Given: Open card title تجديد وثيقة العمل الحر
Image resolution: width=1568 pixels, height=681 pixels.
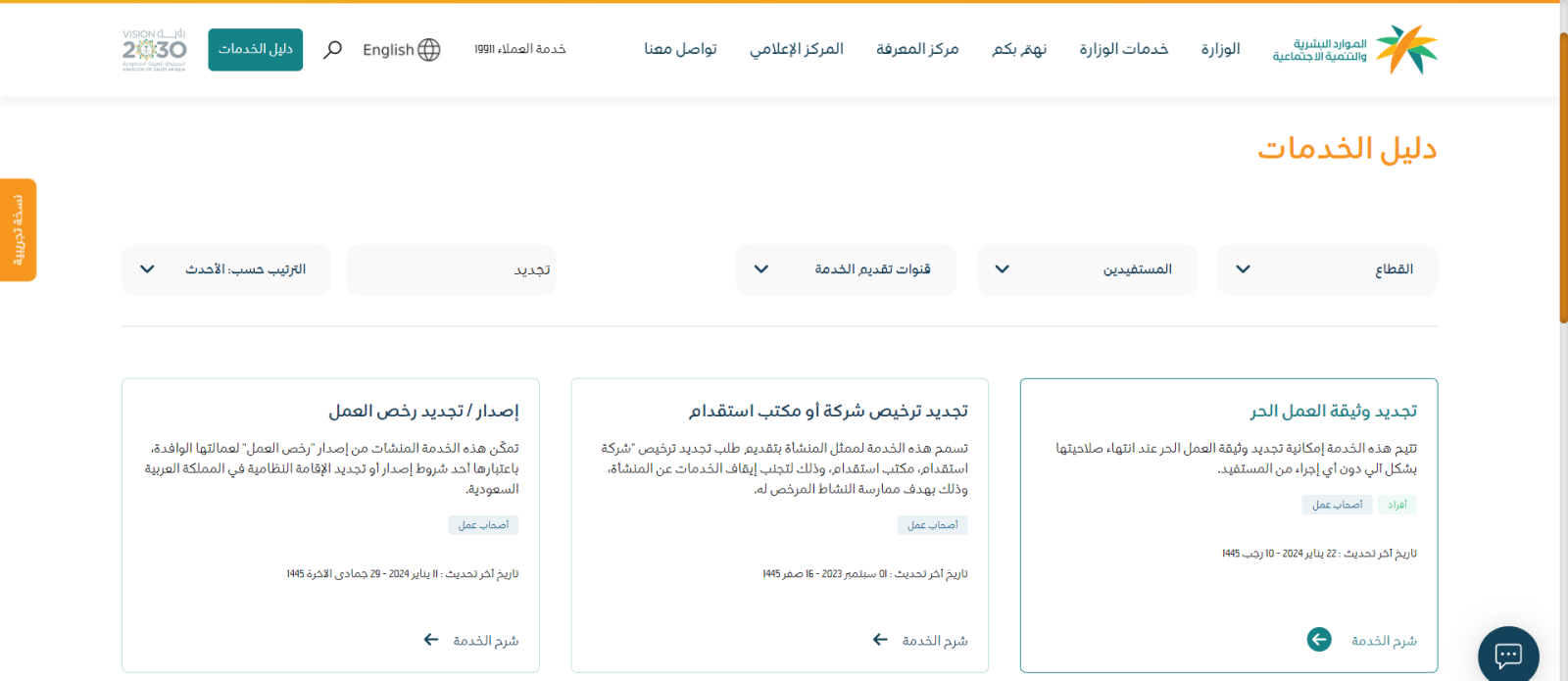Looking at the screenshot, I should tap(1334, 412).
